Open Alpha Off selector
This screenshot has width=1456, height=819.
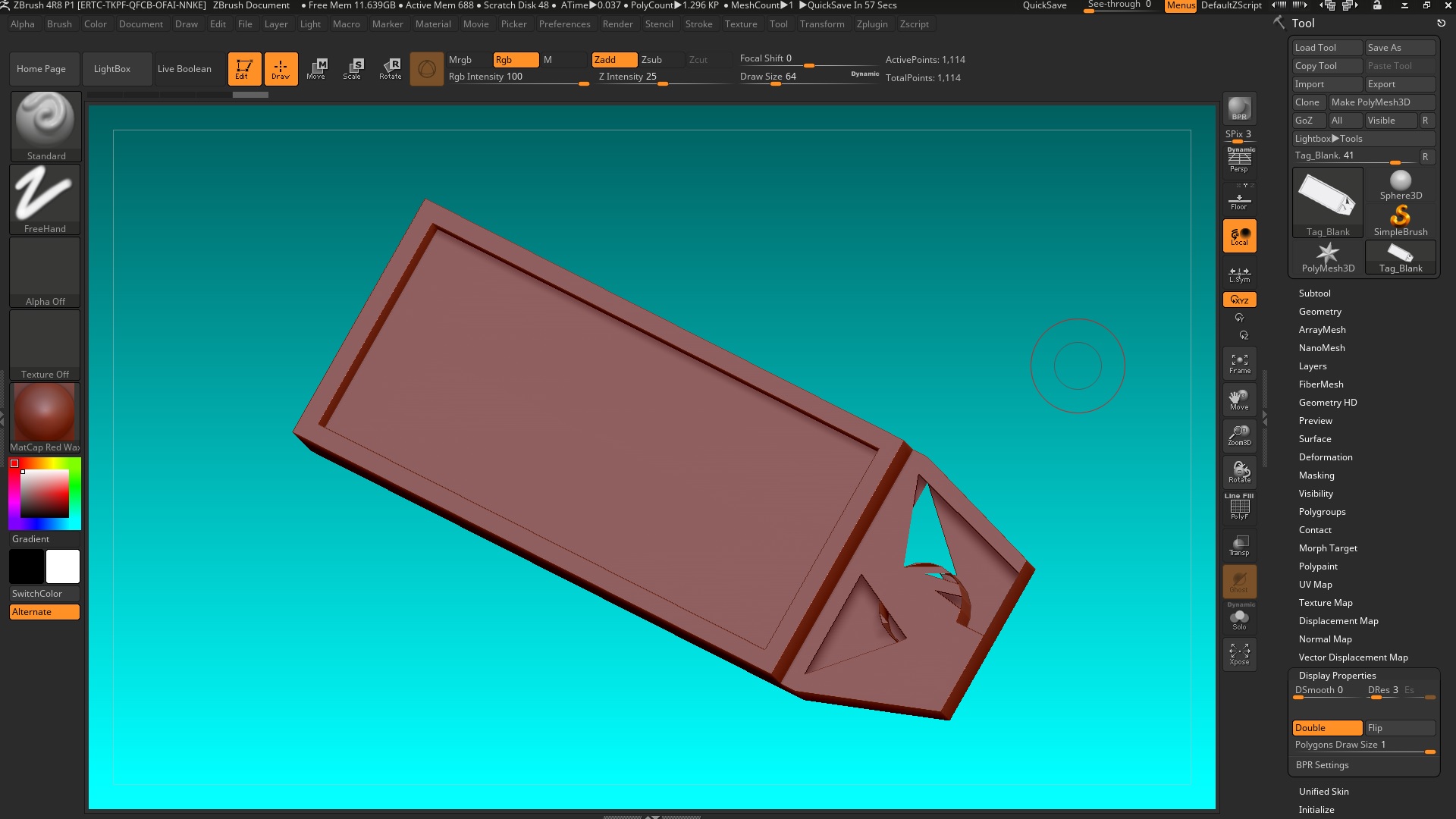[45, 272]
